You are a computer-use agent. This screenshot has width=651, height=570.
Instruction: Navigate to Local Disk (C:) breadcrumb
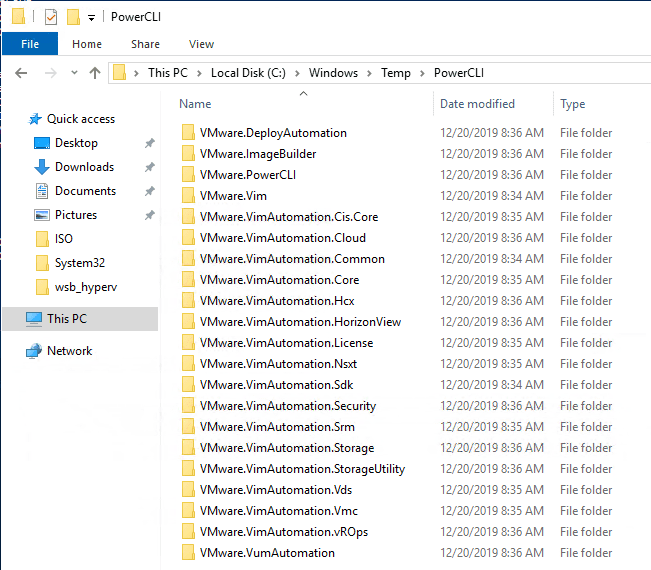point(248,73)
